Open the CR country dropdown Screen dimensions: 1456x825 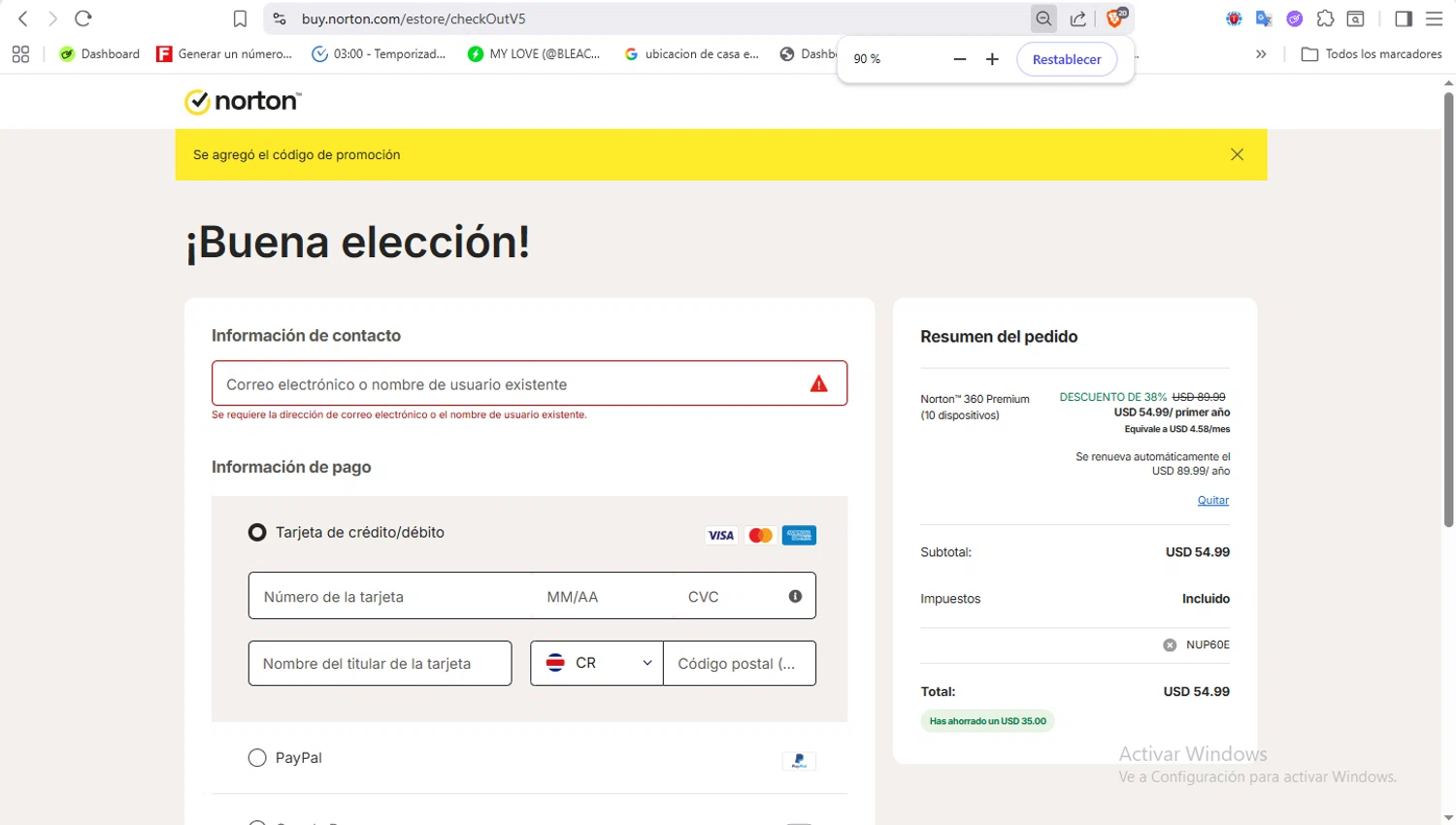597,663
